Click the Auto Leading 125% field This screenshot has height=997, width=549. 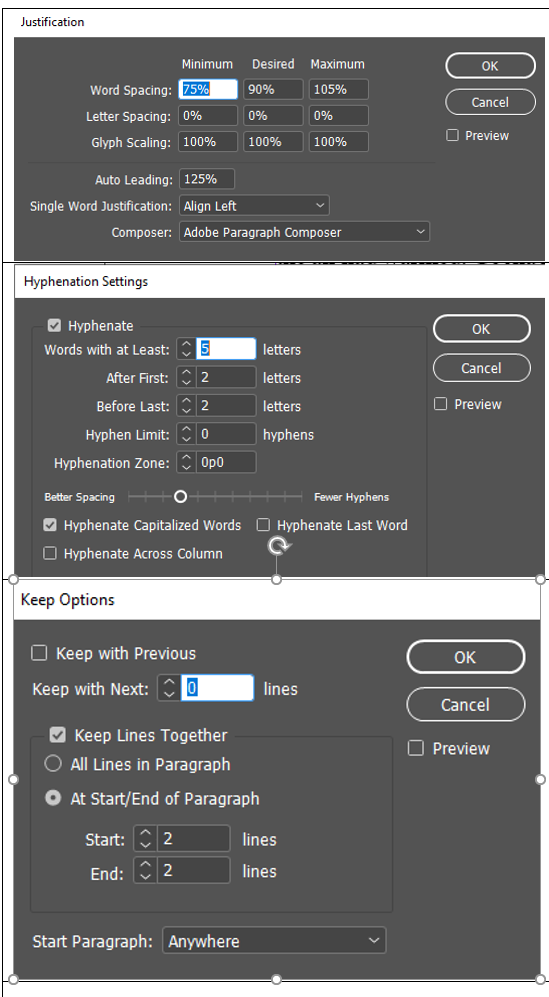pos(207,179)
